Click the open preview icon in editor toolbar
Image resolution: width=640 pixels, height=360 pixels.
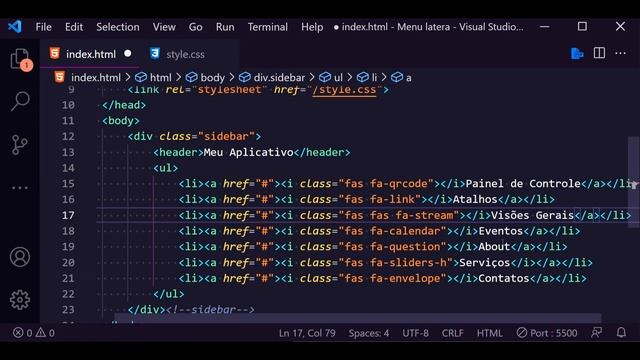[577, 53]
